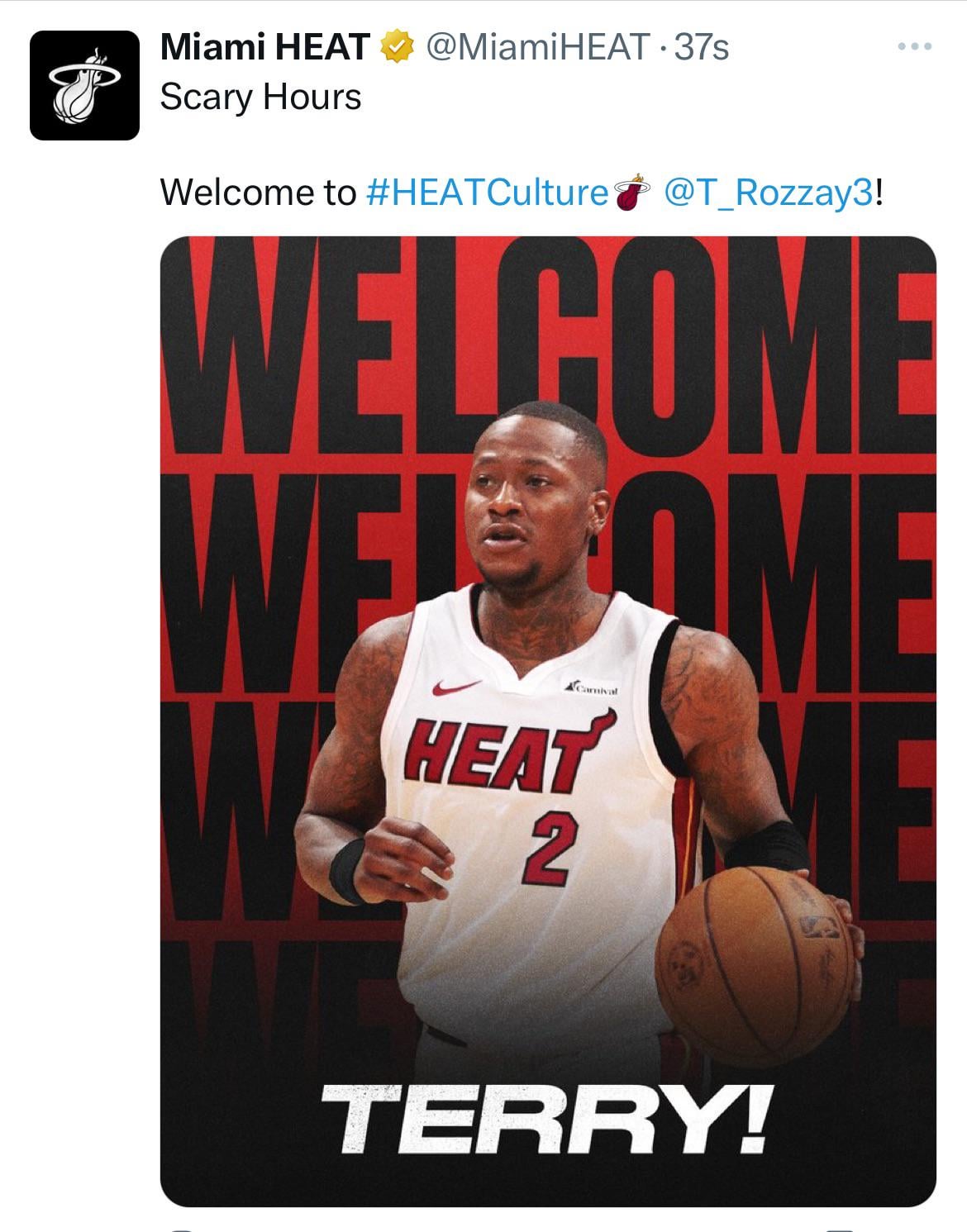Viewport: 967px width, 1232px height.
Task: Click the black wristband near the ball
Action: (x=768, y=846)
